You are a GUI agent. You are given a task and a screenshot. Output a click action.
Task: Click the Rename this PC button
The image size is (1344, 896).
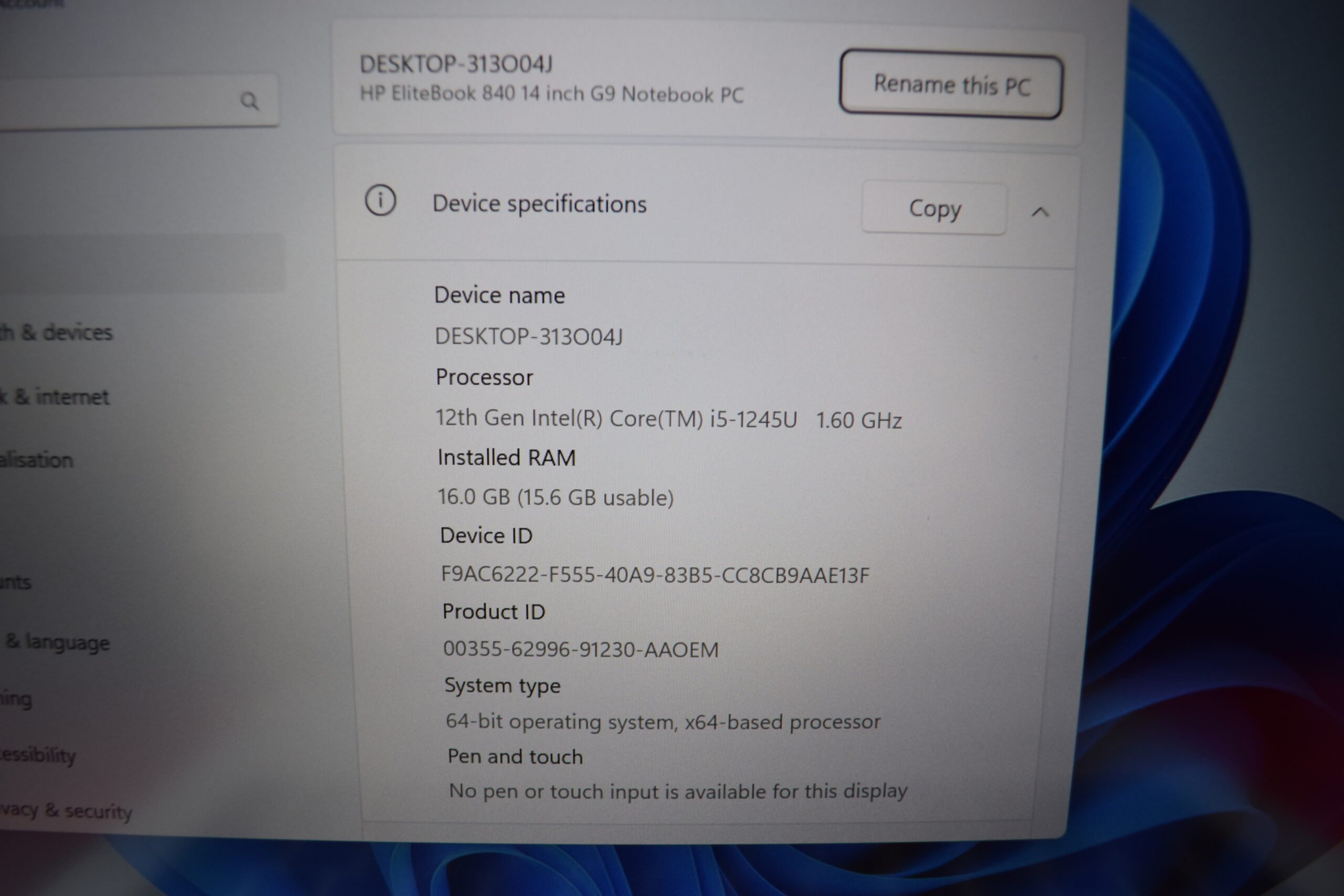coord(951,85)
